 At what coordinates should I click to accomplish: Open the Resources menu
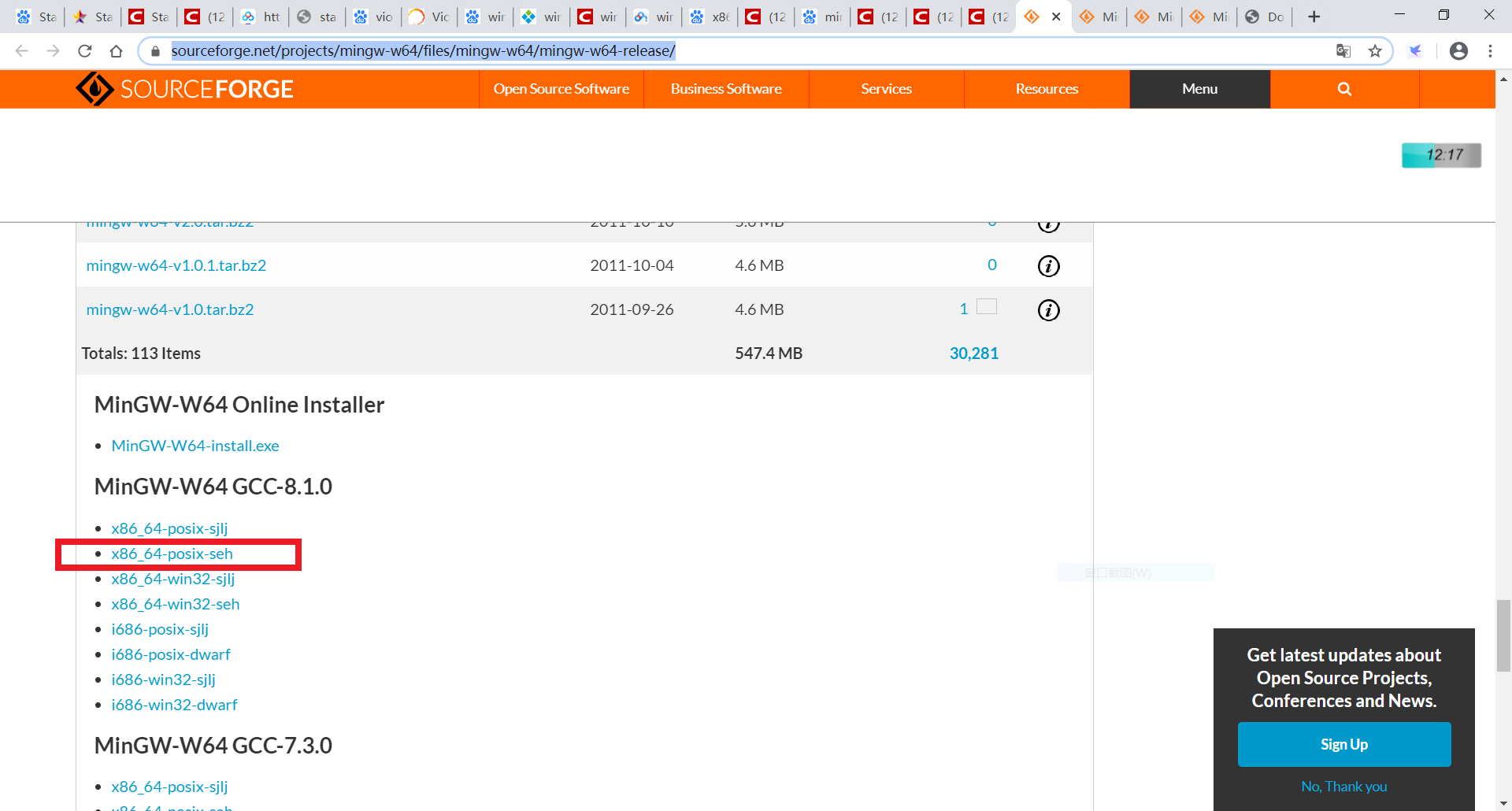[1047, 89]
